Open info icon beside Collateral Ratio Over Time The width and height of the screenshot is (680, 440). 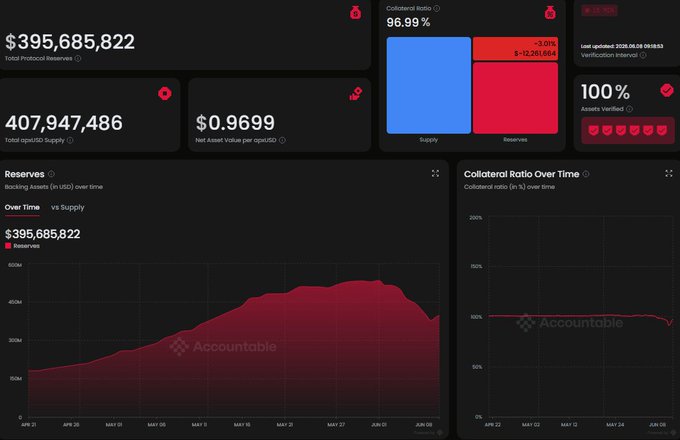586,174
